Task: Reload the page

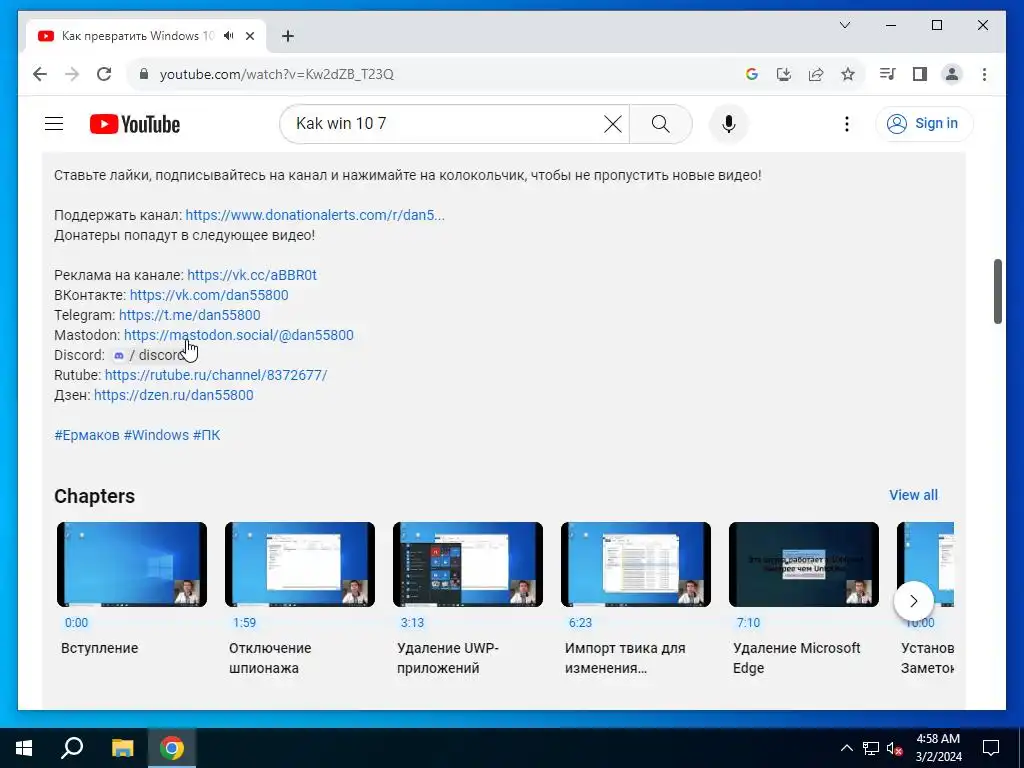Action: coord(104,74)
